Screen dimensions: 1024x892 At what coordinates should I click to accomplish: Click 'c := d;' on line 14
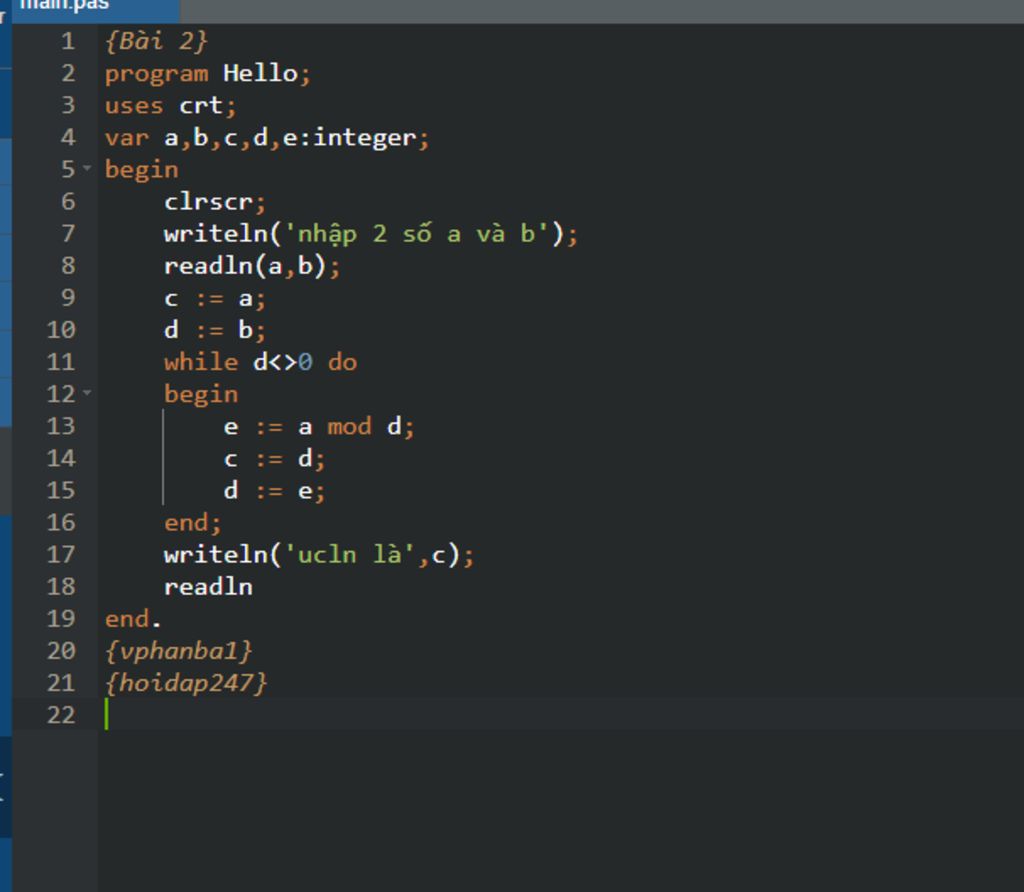tap(274, 458)
